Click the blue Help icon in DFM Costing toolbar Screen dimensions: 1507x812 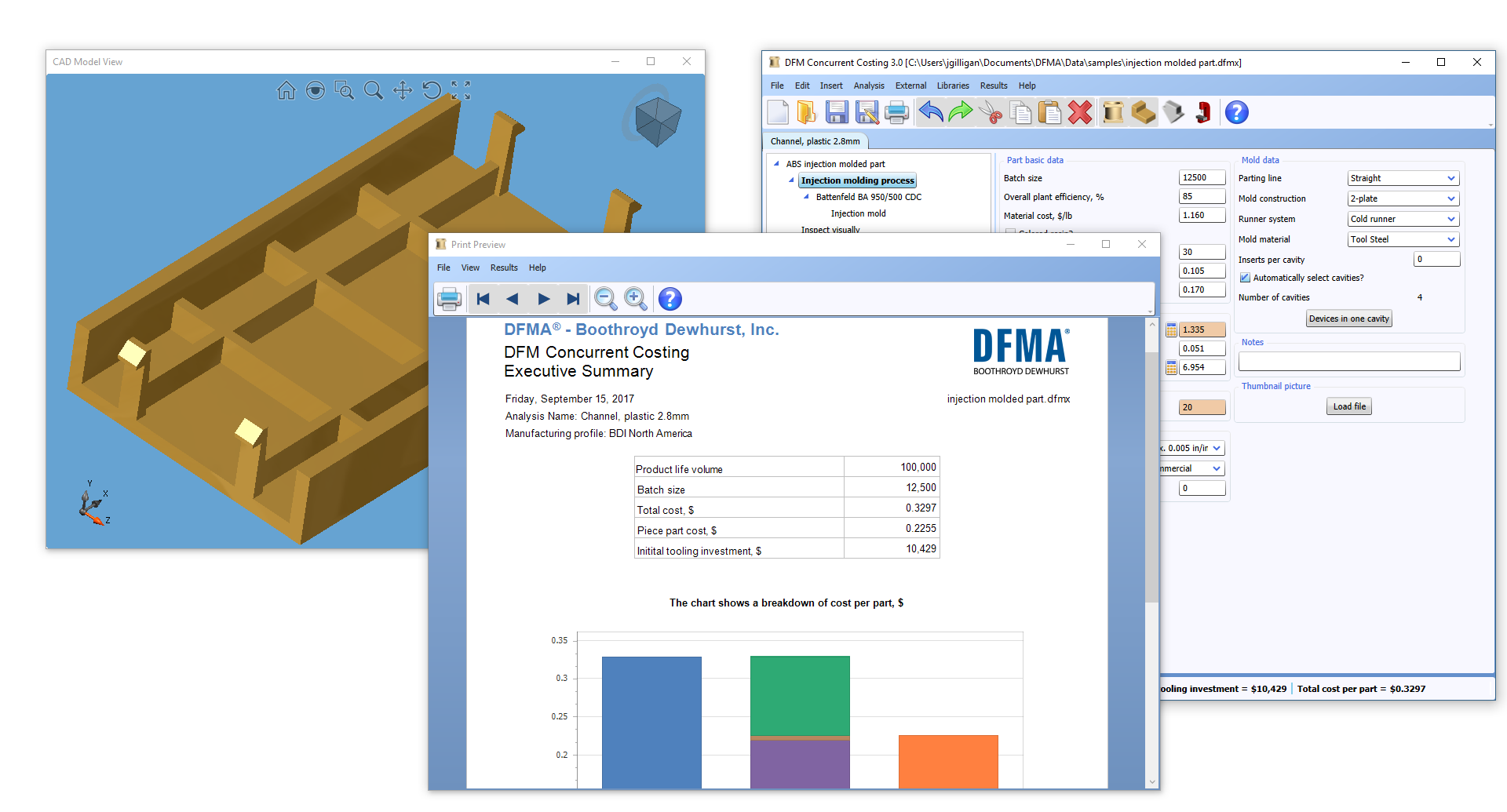(x=1236, y=113)
